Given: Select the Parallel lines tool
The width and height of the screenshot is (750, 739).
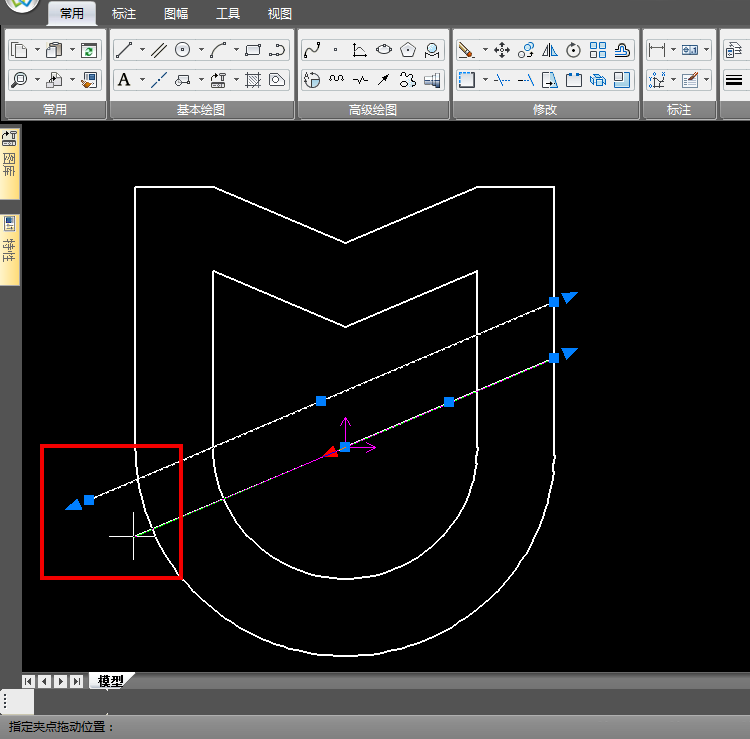Looking at the screenshot, I should point(159,50).
